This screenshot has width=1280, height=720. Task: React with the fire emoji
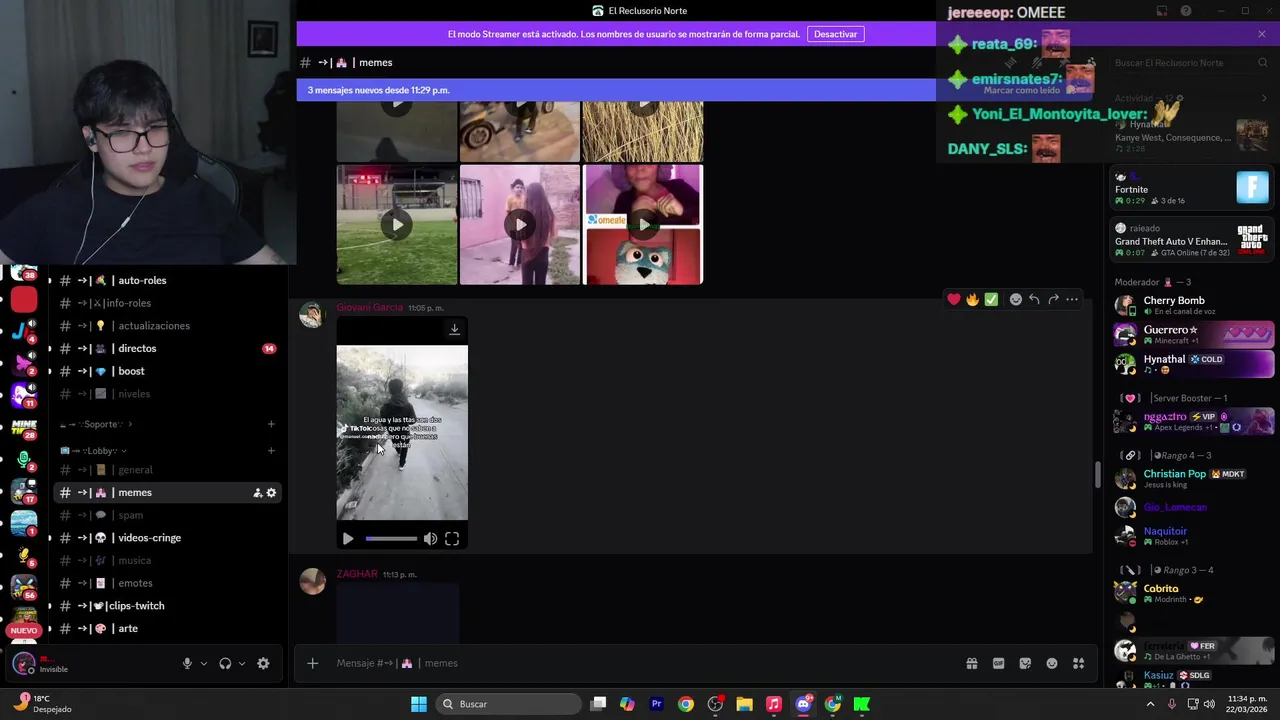tap(972, 299)
